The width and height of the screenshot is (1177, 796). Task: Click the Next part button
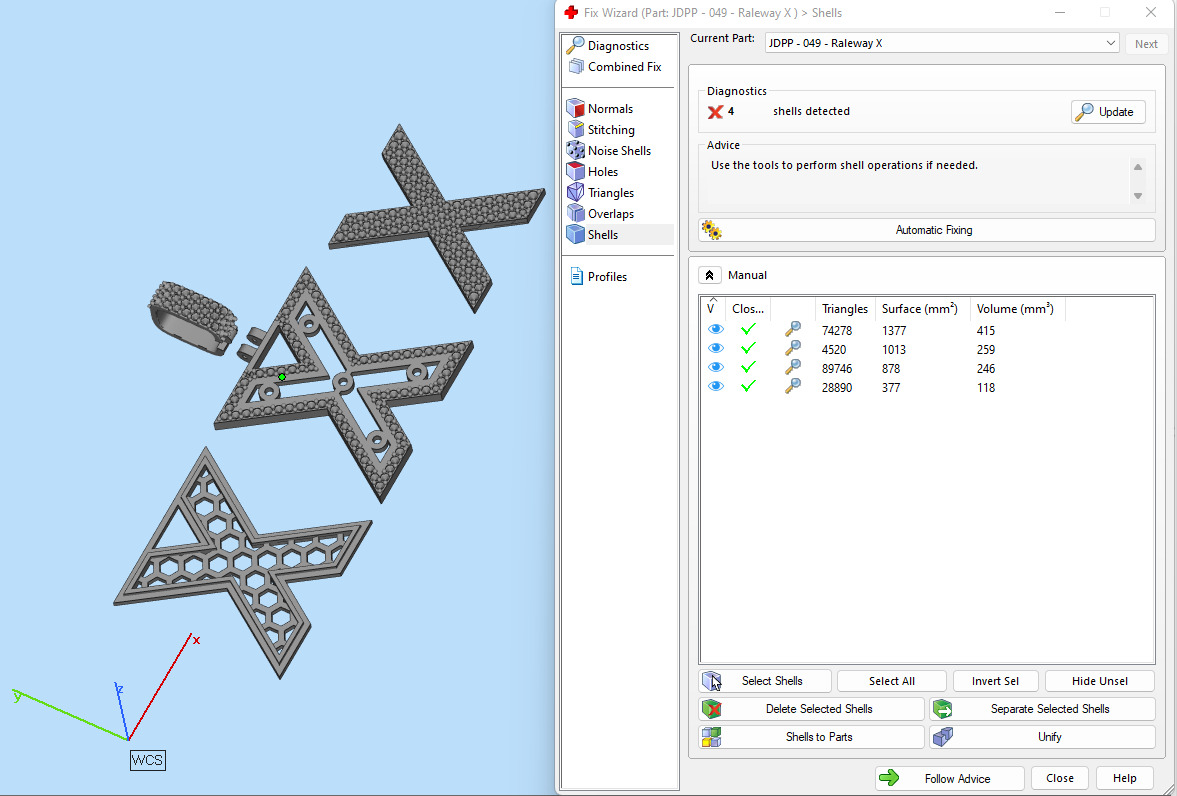coord(1145,44)
